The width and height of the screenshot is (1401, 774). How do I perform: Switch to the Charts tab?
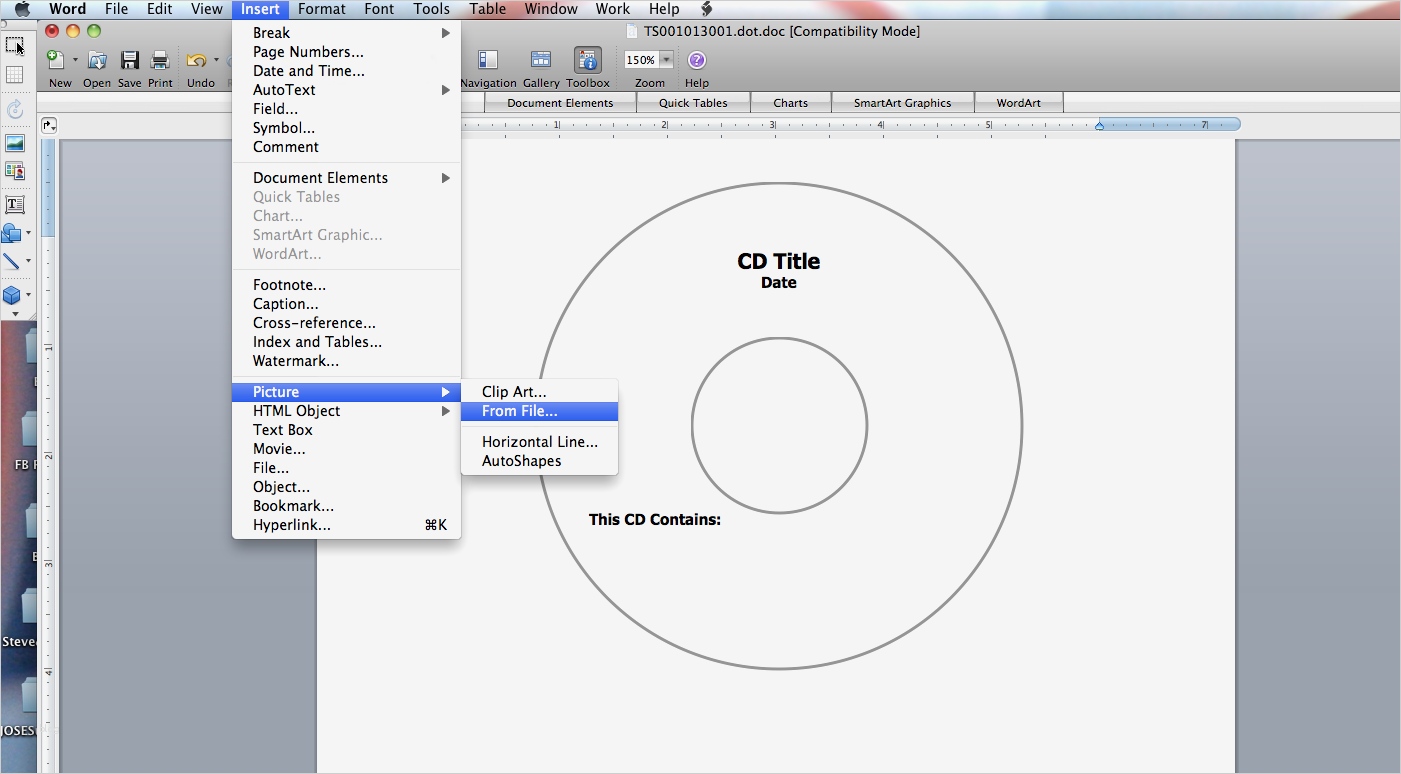[790, 103]
